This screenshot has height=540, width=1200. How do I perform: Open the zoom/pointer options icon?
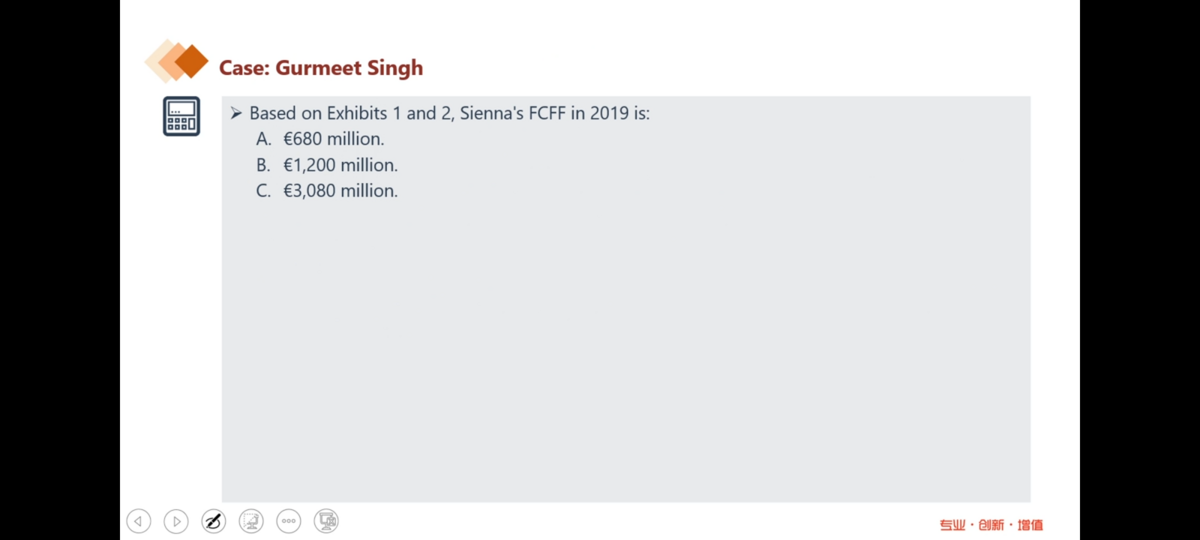point(251,521)
